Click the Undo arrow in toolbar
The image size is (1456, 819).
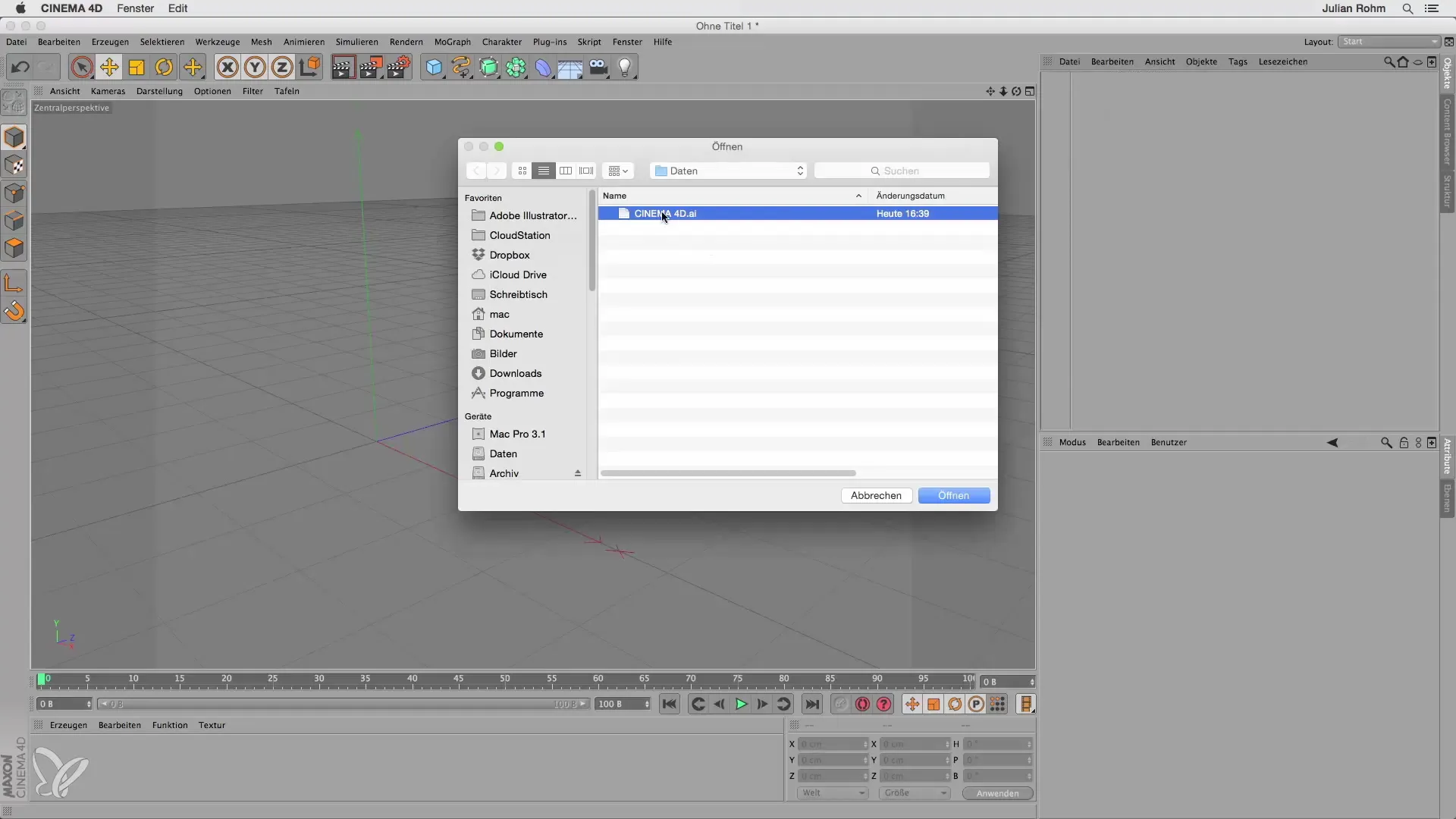(x=20, y=67)
